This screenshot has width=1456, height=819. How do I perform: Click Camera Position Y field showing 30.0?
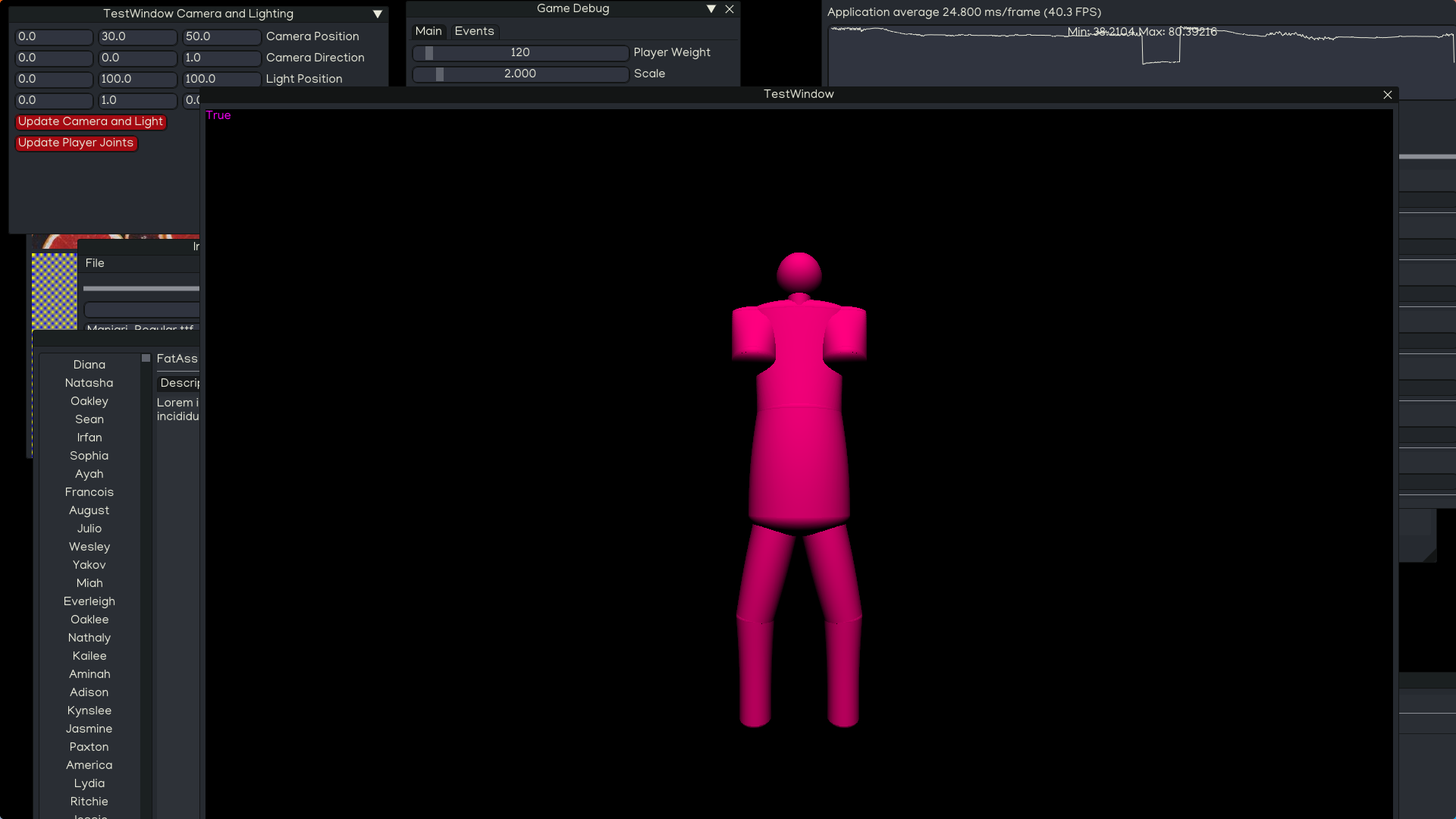coord(136,36)
